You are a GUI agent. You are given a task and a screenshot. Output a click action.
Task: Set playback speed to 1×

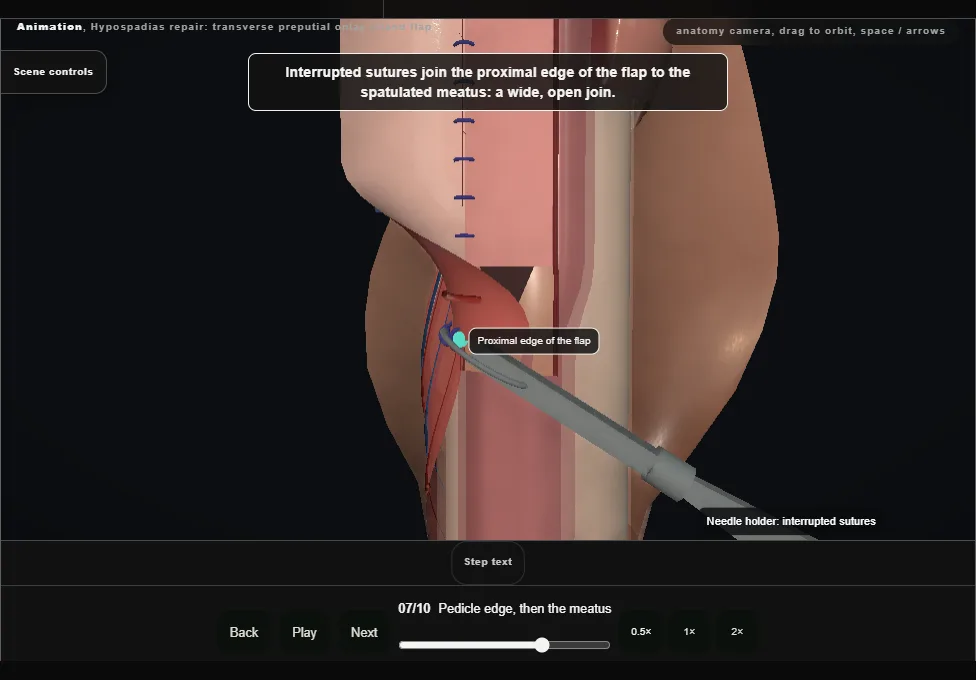click(x=689, y=631)
